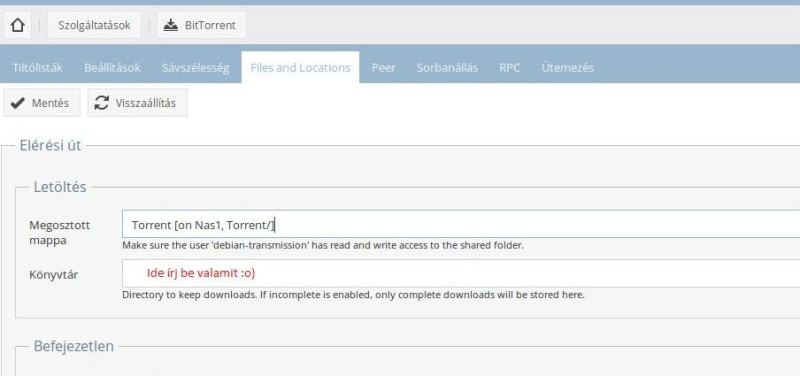Screen dimensions: 800x376
Task: Switch to the Sorbanállás tab
Action: pos(447,67)
